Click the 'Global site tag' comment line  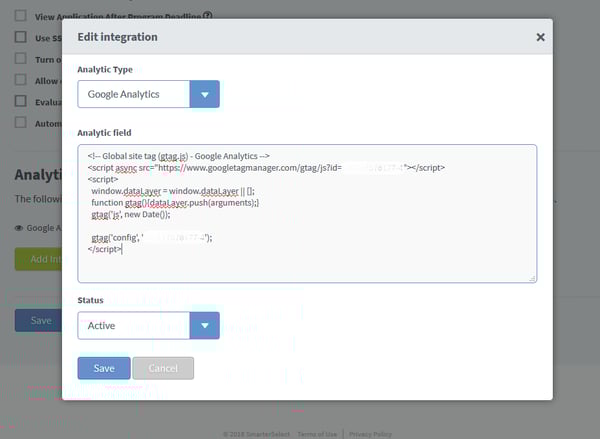click(x=178, y=156)
